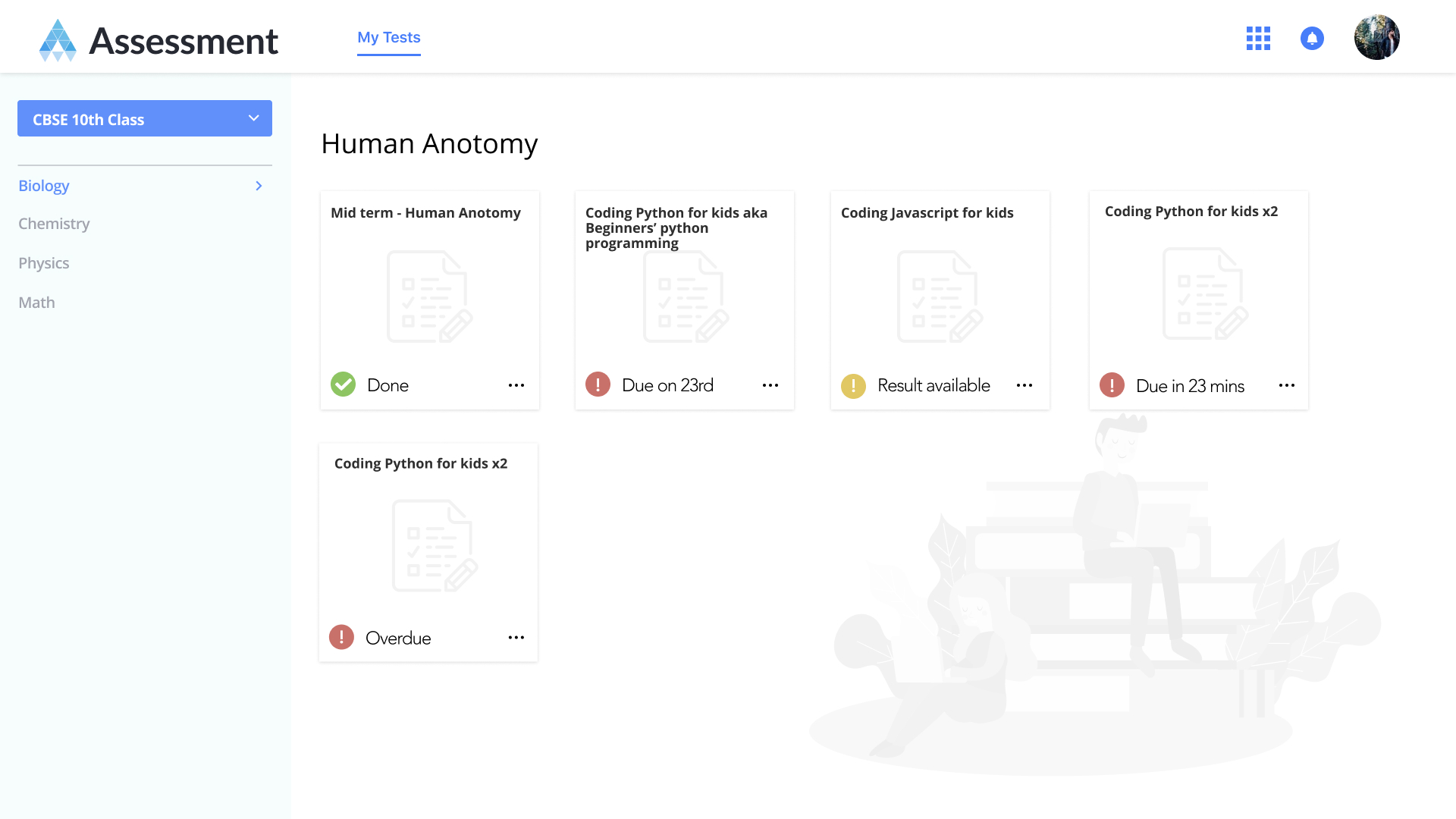Viewport: 1456px width, 819px height.
Task: Open more options on Coding Javascript card
Action: click(1025, 385)
